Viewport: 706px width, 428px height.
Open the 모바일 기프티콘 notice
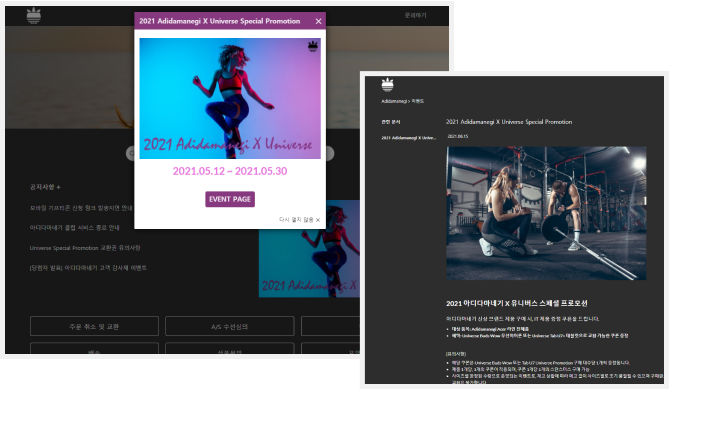(x=81, y=208)
